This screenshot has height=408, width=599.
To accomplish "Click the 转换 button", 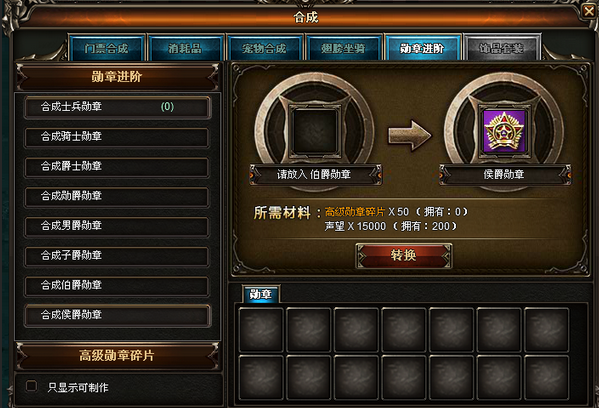I will pyautogui.click(x=403, y=255).
